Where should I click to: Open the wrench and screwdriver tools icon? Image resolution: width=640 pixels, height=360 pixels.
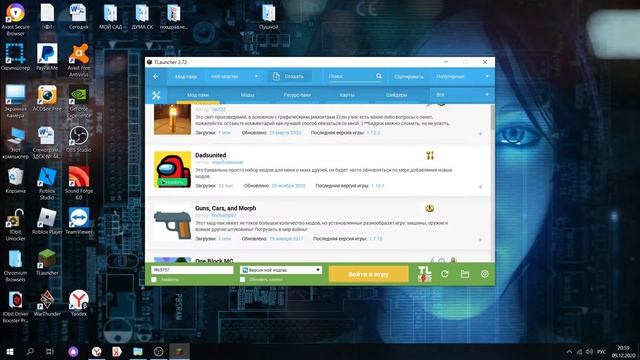point(156,95)
